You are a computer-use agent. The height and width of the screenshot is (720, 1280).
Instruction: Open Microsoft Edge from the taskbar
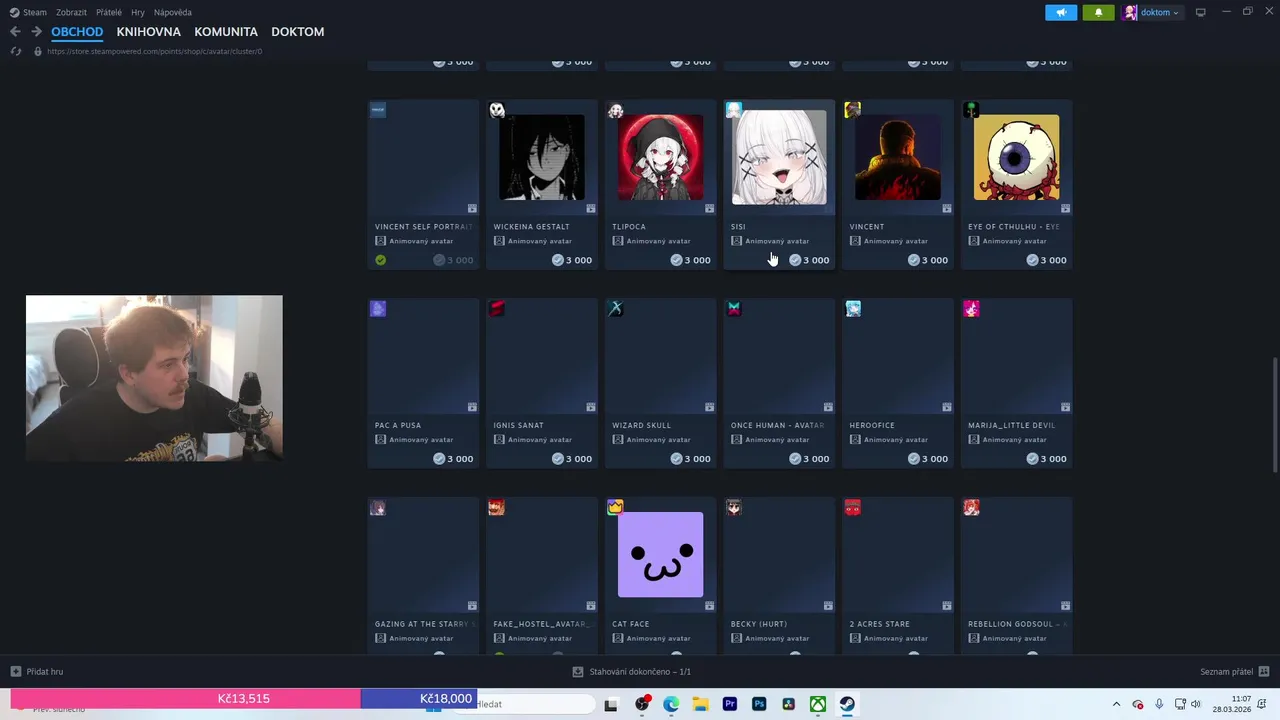click(x=671, y=704)
